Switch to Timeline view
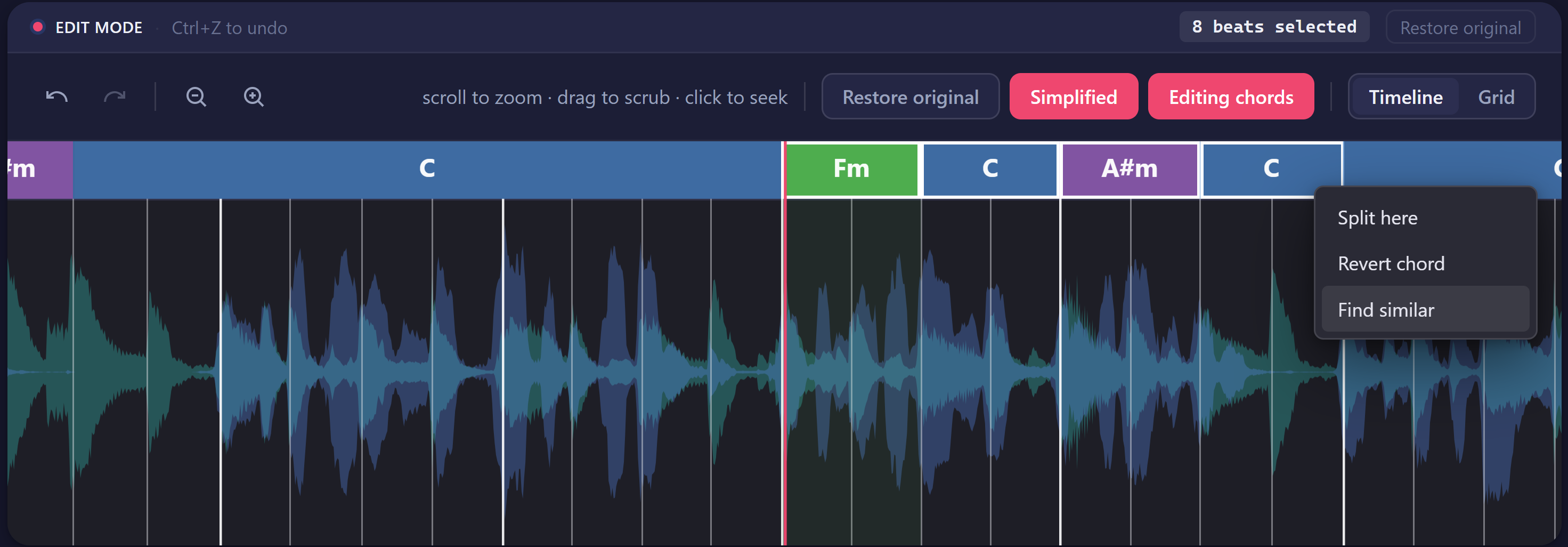The width and height of the screenshot is (1568, 547). (1405, 97)
